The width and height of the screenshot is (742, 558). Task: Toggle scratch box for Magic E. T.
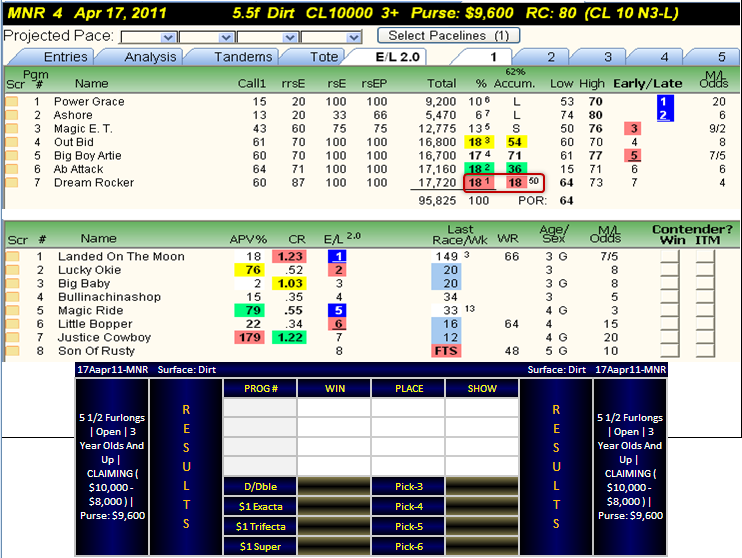[x=12, y=129]
